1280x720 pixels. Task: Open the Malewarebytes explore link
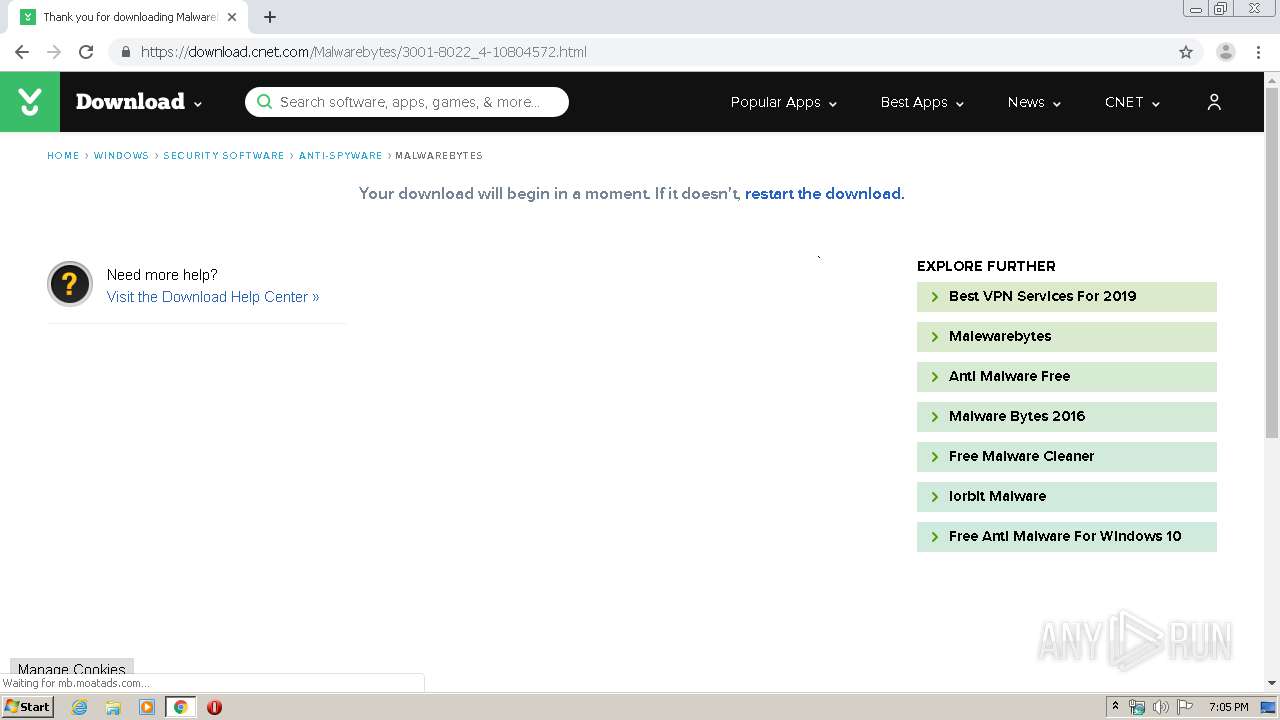(1067, 337)
